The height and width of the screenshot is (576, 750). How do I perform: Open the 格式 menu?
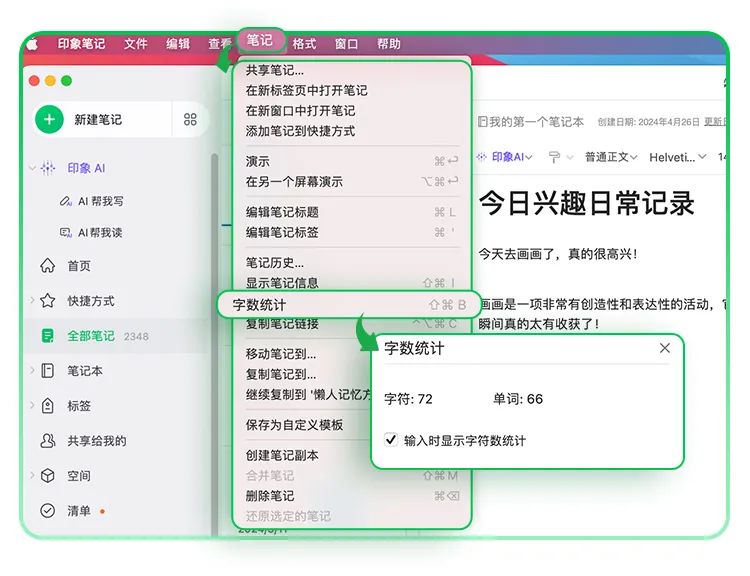click(304, 44)
